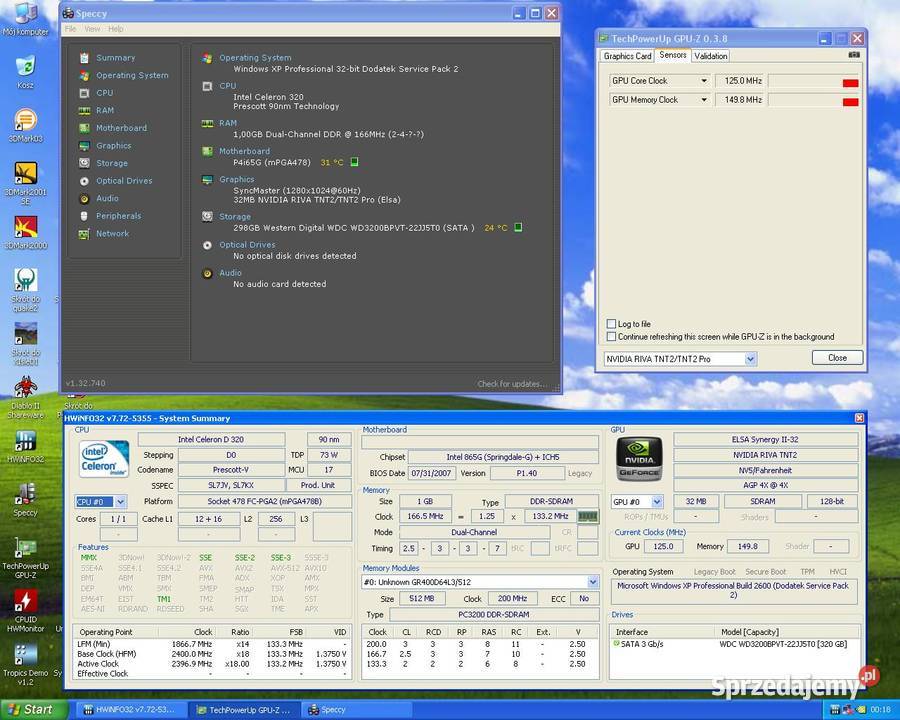Image resolution: width=900 pixels, height=720 pixels.
Task: Open the GPU #0 selector dropdown
Action: coord(657,502)
